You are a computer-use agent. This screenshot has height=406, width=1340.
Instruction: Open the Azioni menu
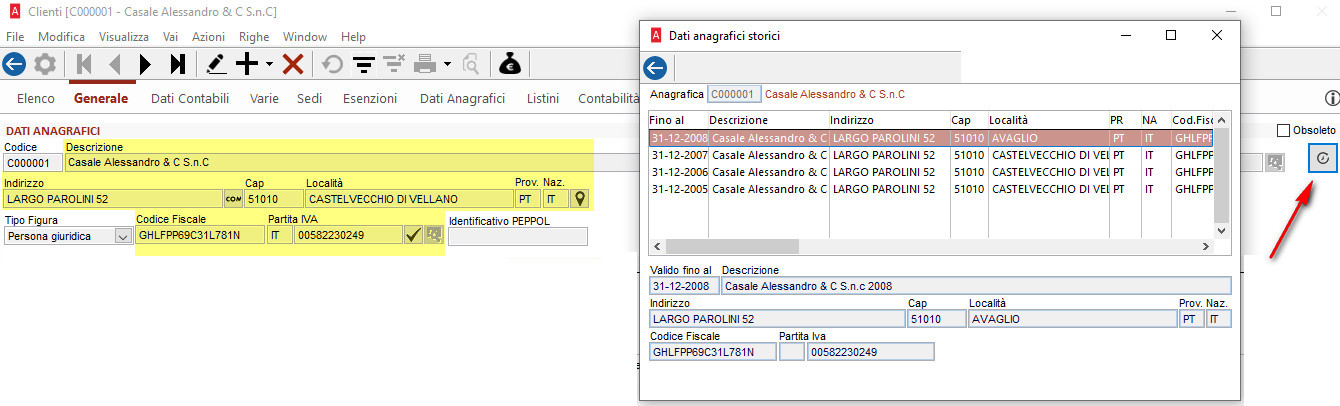(208, 36)
